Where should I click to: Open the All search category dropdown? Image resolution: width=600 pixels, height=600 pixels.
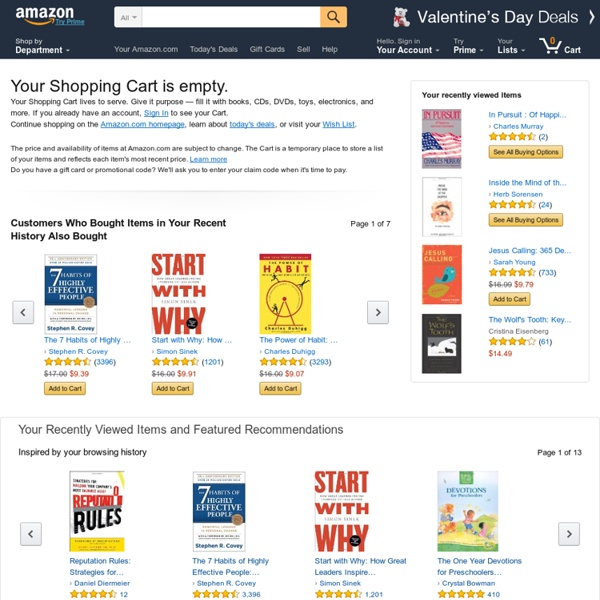[x=129, y=17]
